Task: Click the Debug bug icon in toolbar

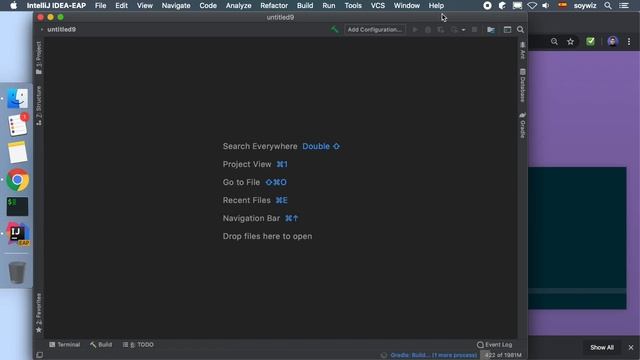Action: click(x=428, y=29)
